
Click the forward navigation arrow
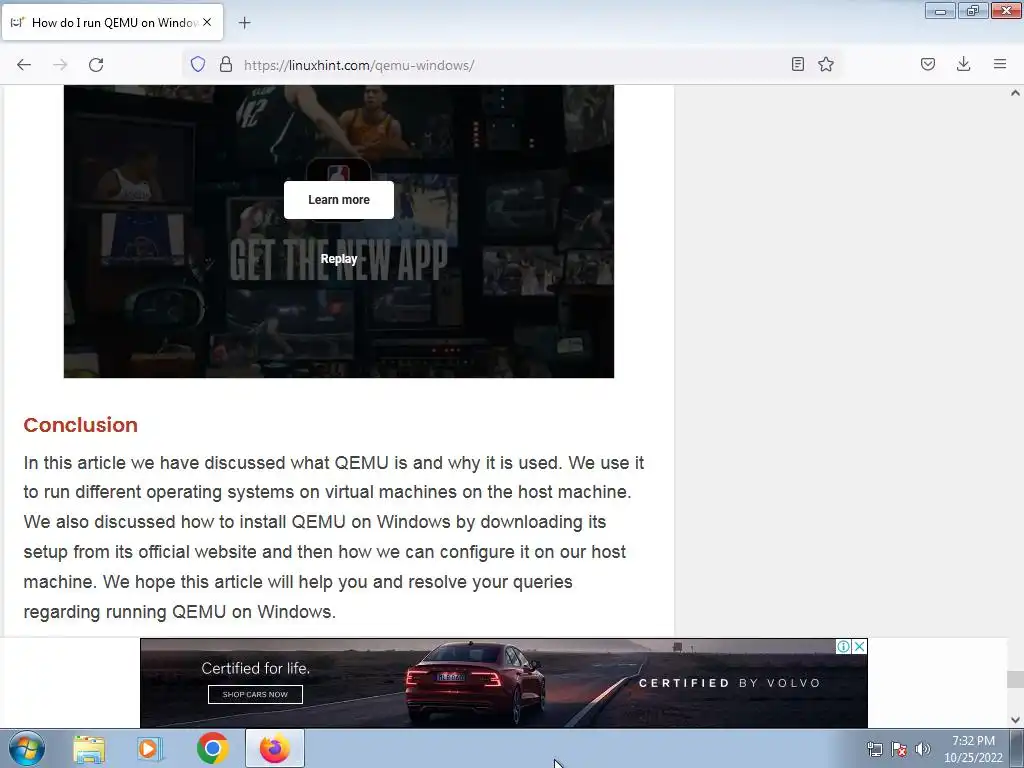click(60, 65)
